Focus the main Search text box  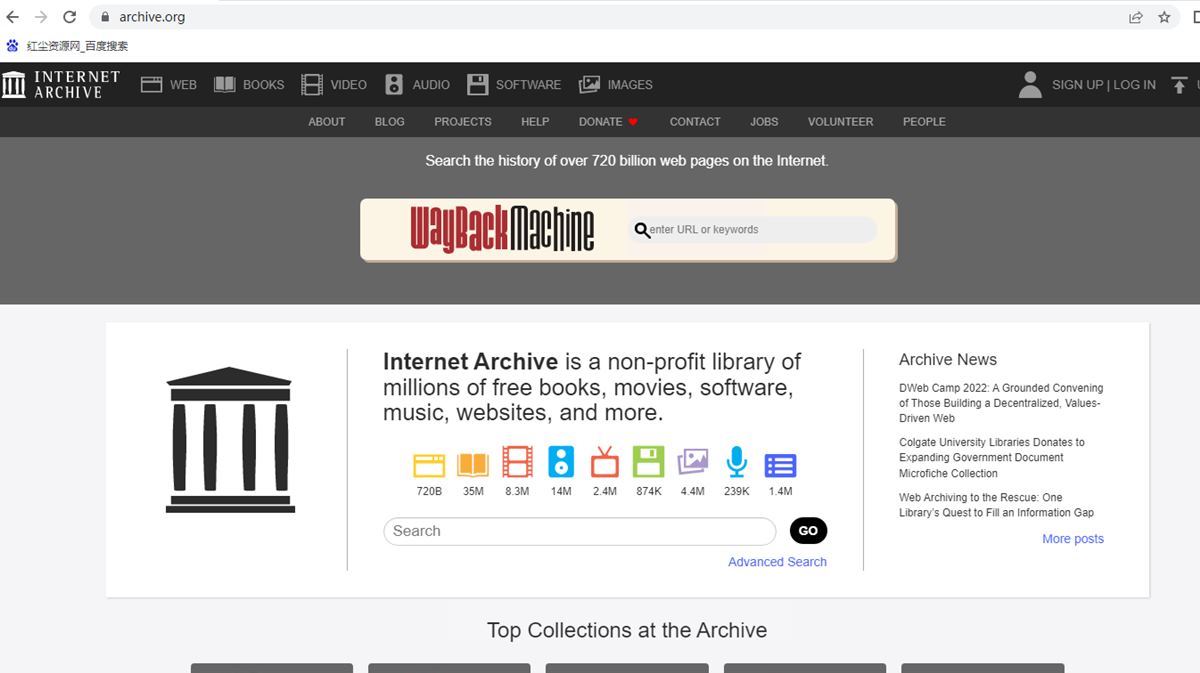pyautogui.click(x=579, y=531)
